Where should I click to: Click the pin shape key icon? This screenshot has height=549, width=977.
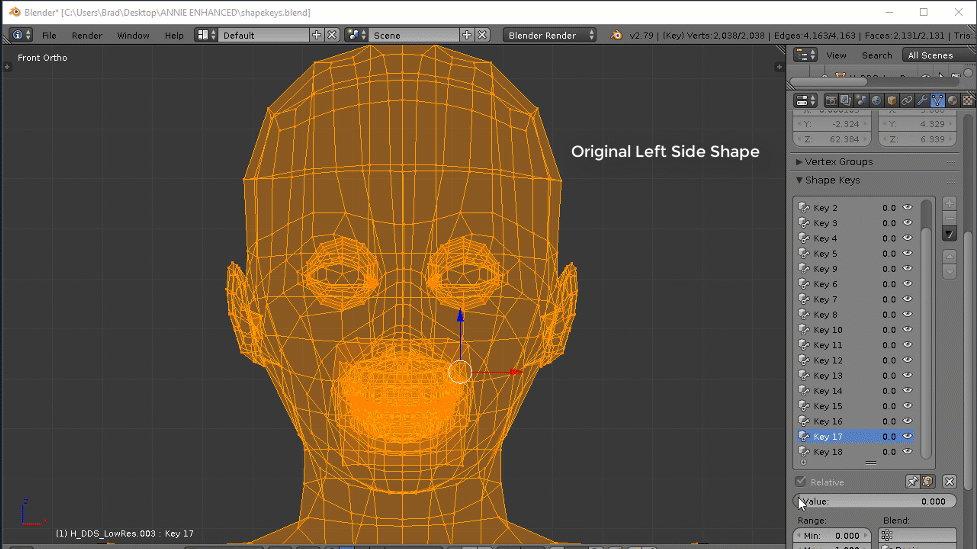[x=912, y=482]
